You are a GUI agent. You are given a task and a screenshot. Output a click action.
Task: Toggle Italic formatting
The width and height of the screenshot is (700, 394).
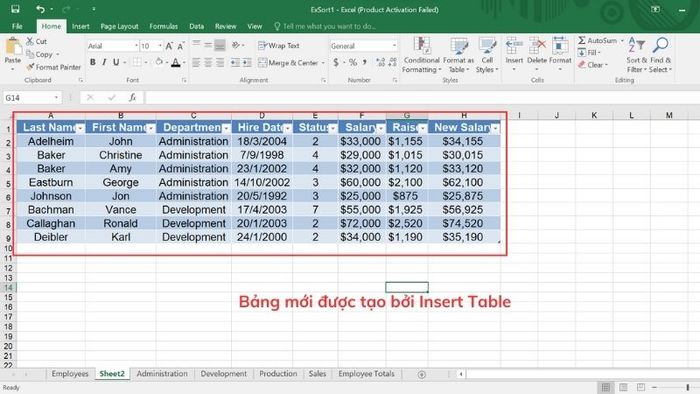point(104,62)
